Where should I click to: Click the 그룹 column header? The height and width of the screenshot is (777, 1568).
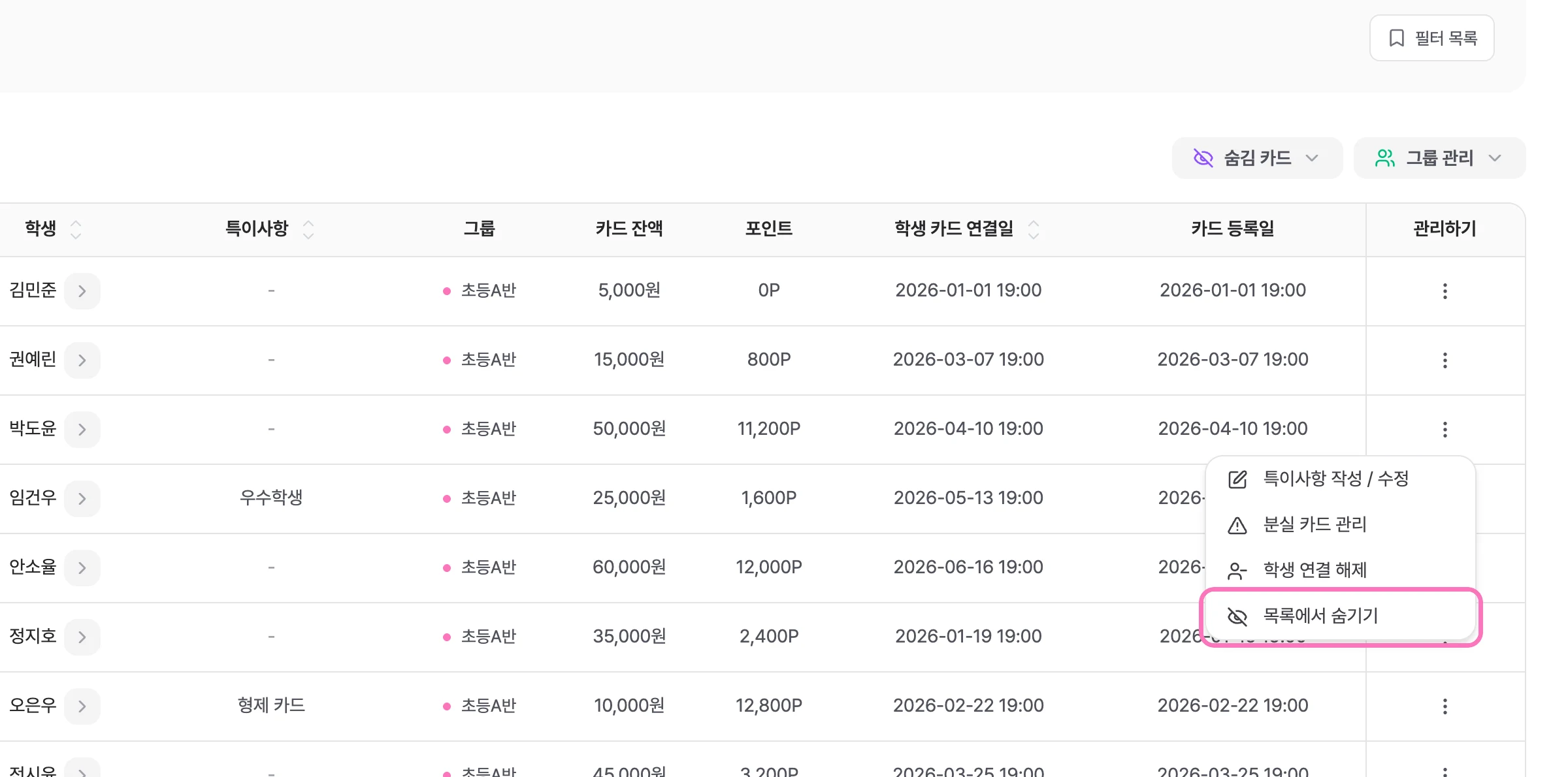coord(480,229)
